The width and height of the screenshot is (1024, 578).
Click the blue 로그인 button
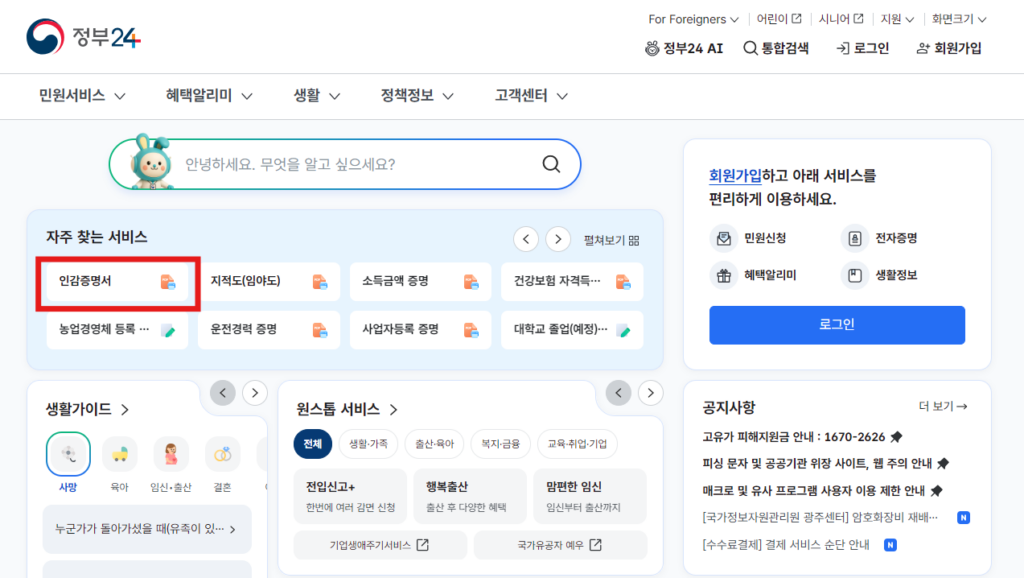837,325
